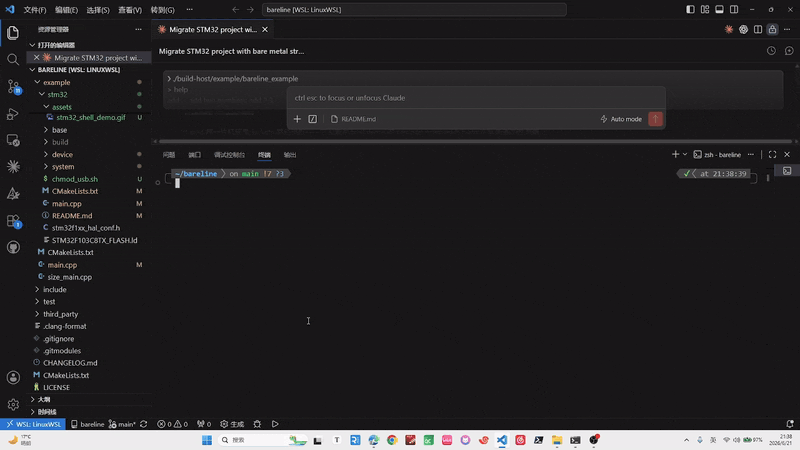This screenshot has width=800, height=450.
Task: Open stm32_shell_demo.gif file
Action: [91, 117]
